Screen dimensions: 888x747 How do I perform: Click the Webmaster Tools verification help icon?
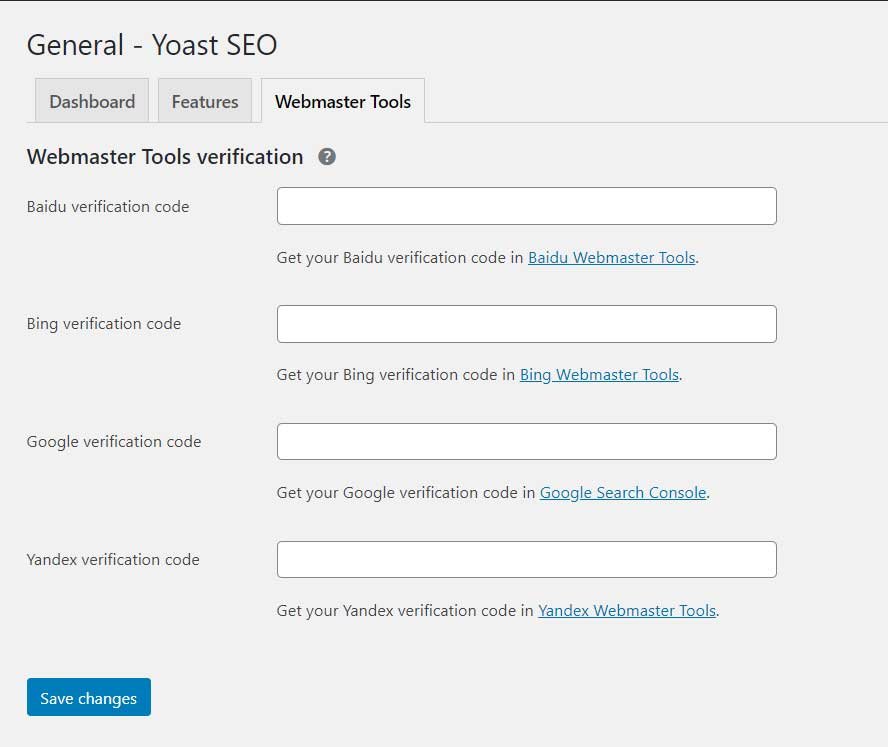click(327, 157)
